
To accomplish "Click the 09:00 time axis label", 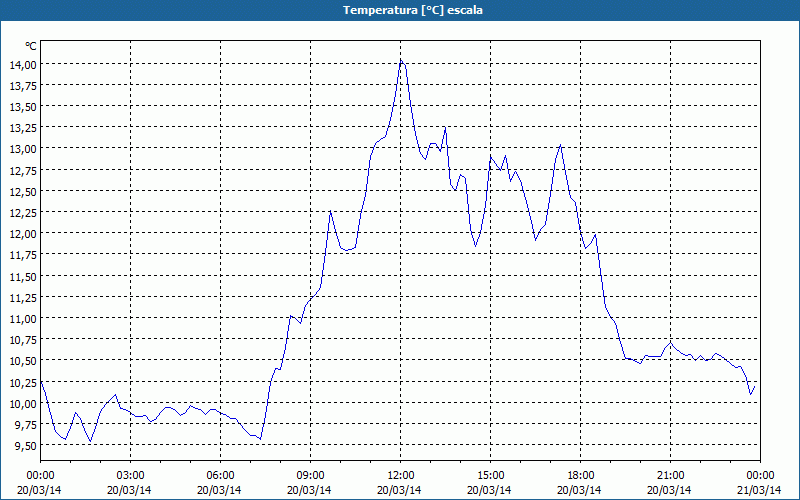I will tap(310, 476).
